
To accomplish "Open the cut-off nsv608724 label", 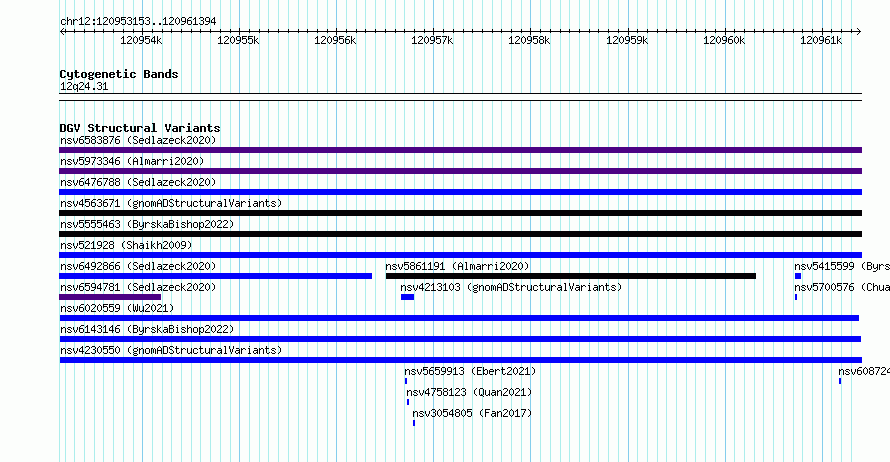I will coord(864,371).
